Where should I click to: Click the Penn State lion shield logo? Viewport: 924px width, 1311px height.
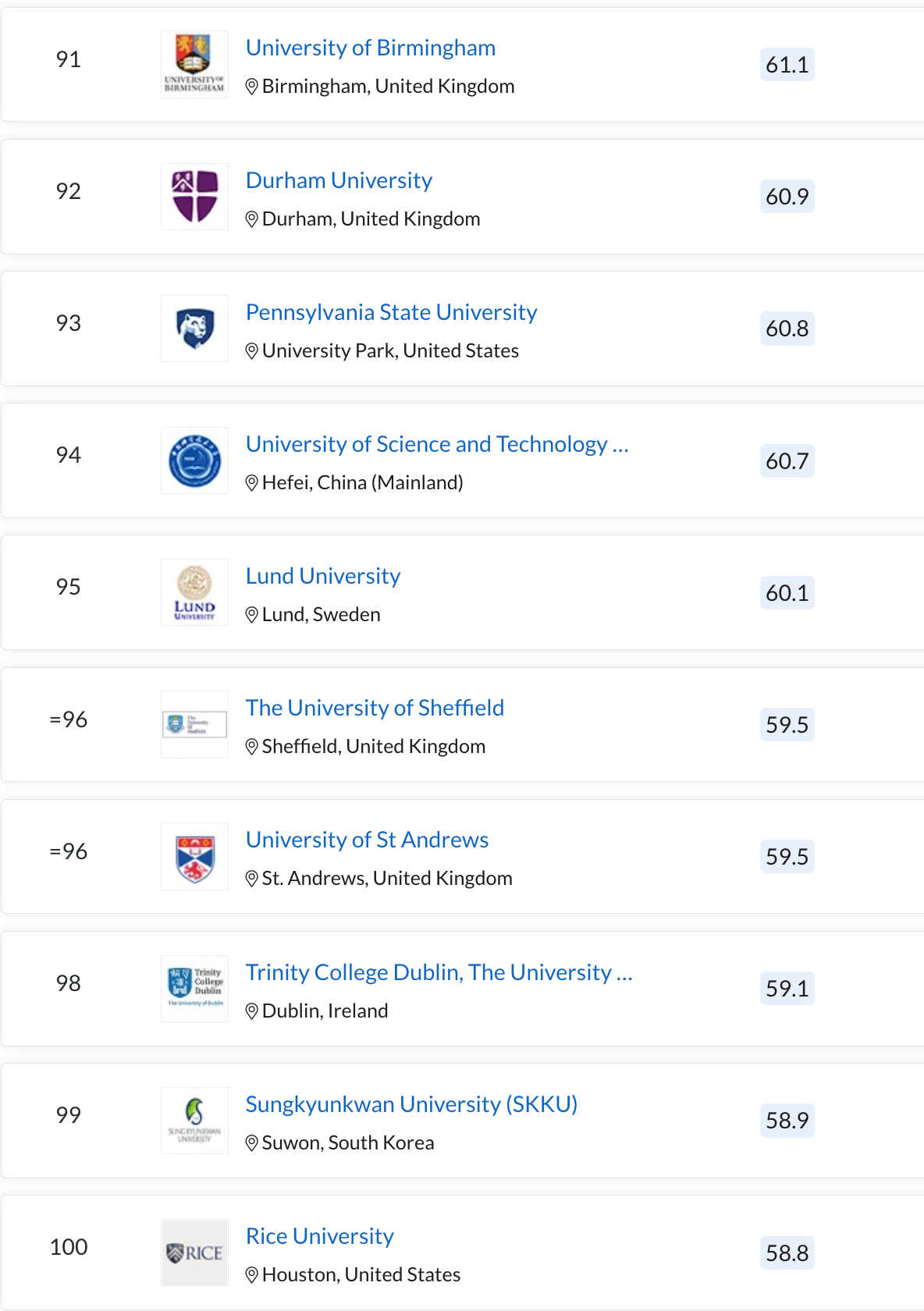(194, 329)
